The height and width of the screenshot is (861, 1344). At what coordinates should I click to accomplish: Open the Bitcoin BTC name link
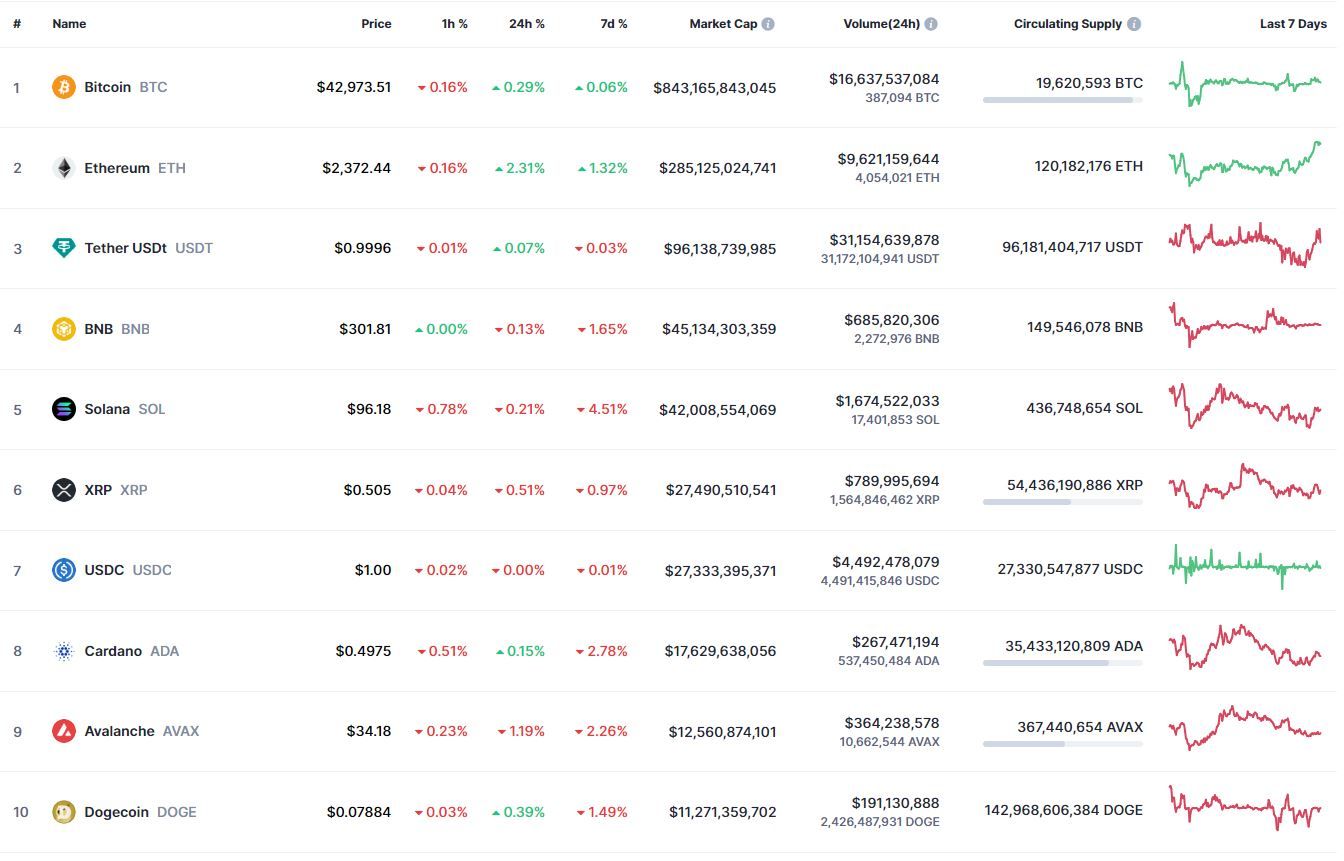(126, 87)
